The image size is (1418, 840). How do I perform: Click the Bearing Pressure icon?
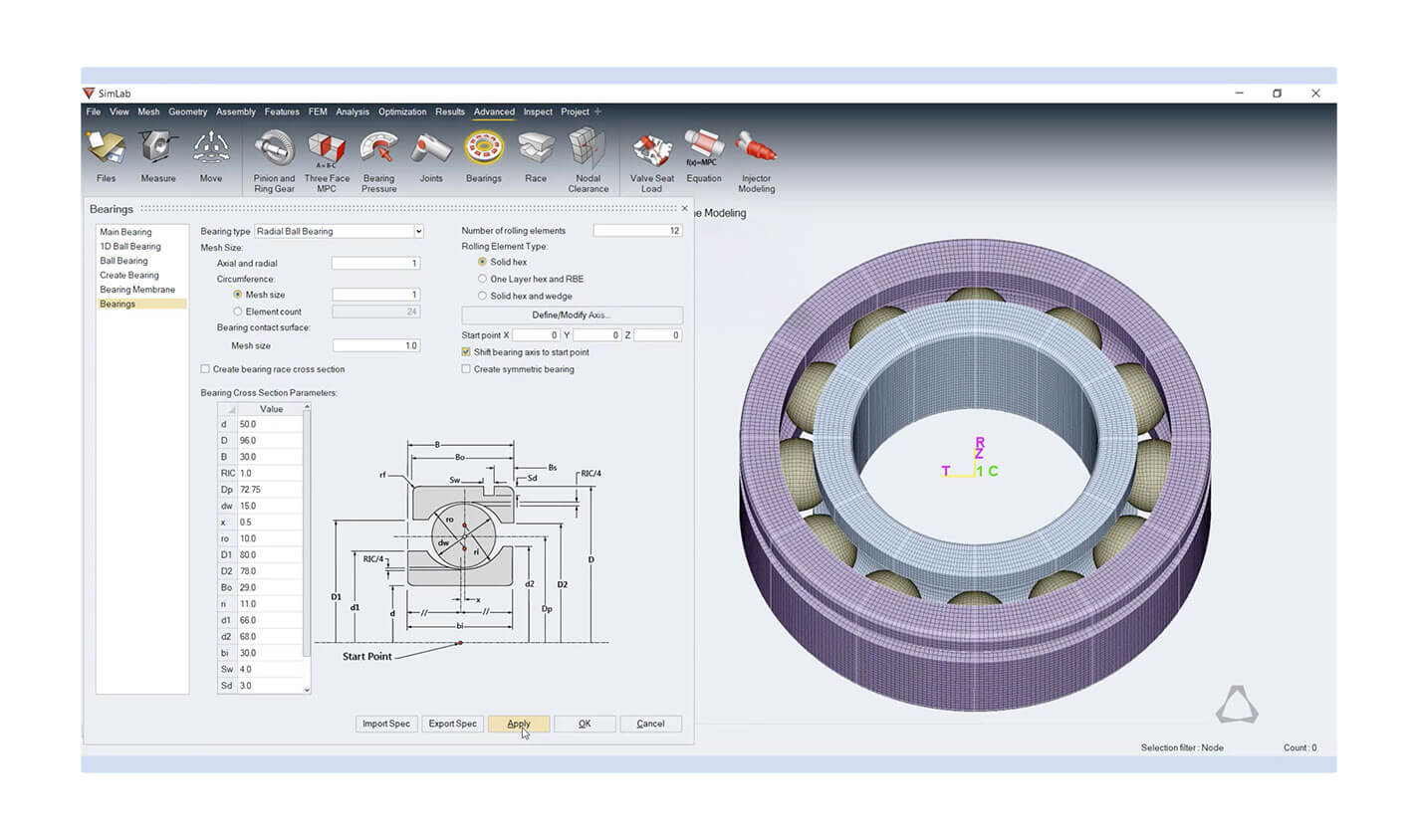pos(378,150)
